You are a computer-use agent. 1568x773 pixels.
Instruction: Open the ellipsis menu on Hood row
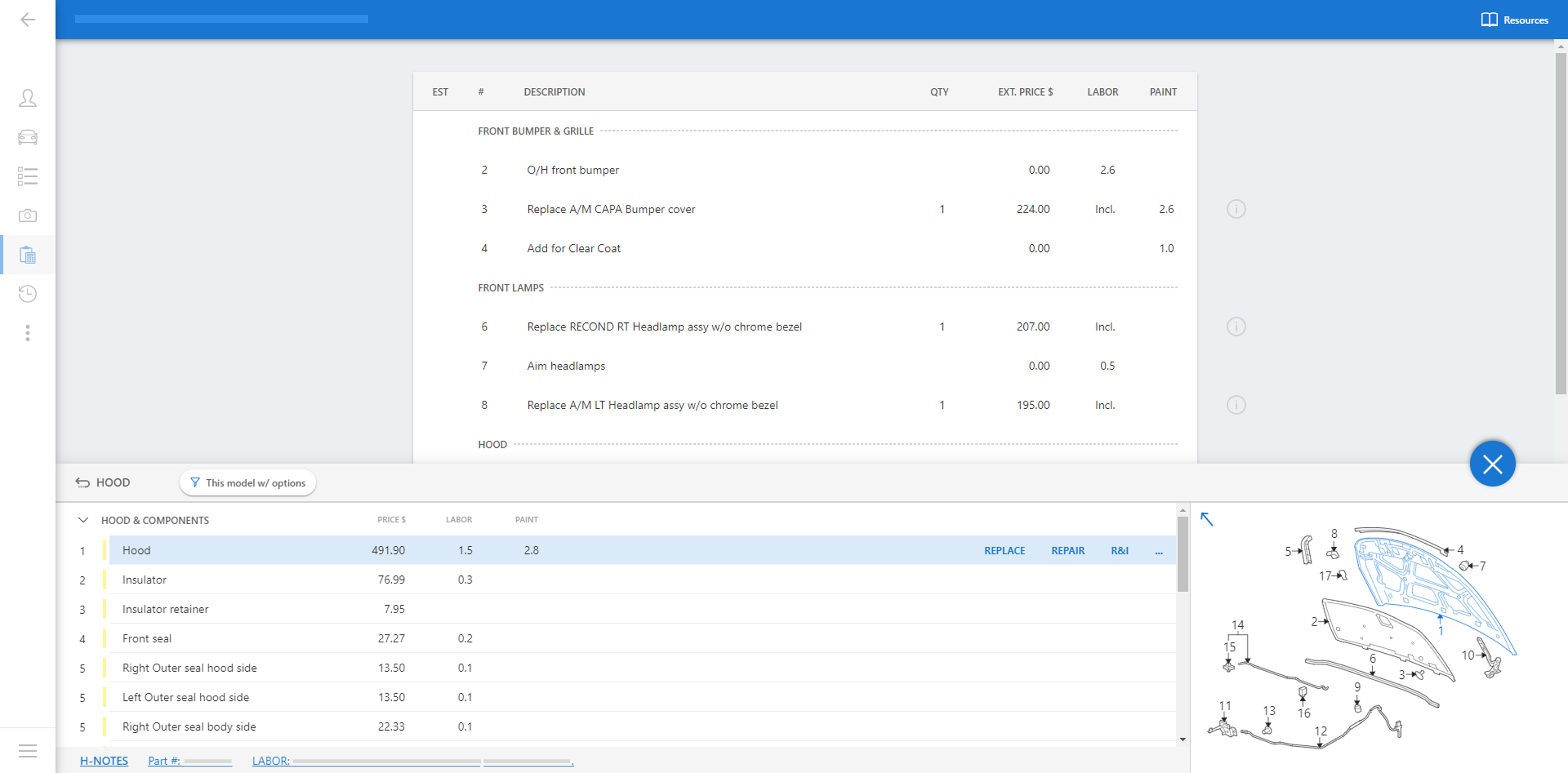[1158, 551]
